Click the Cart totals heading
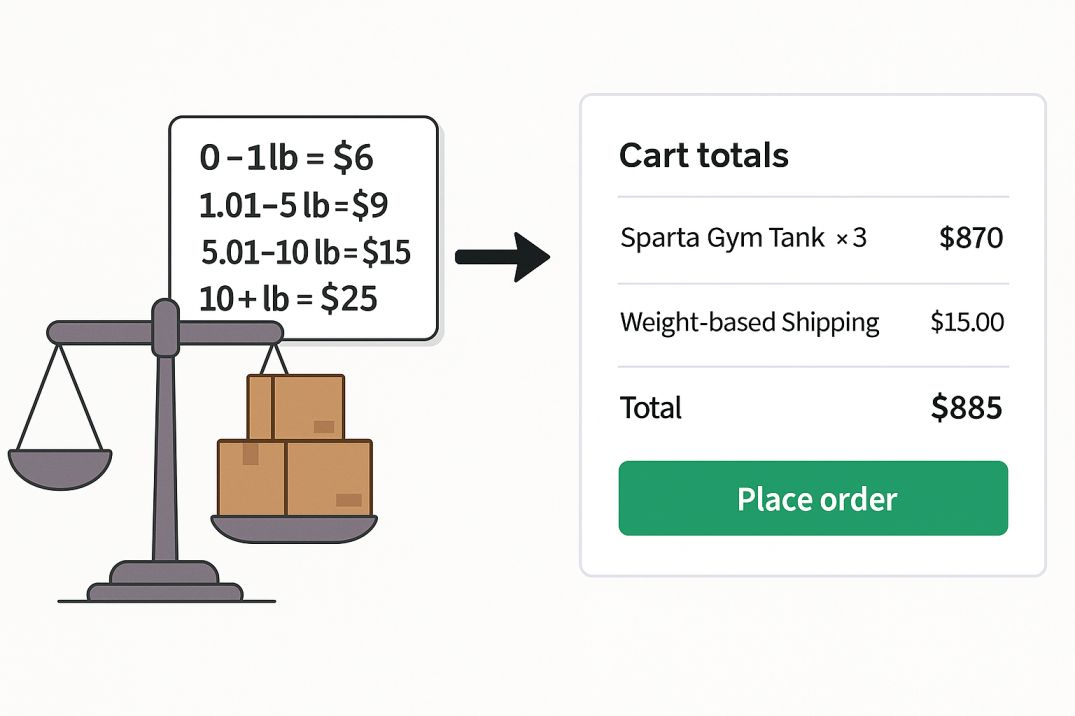 [x=703, y=155]
